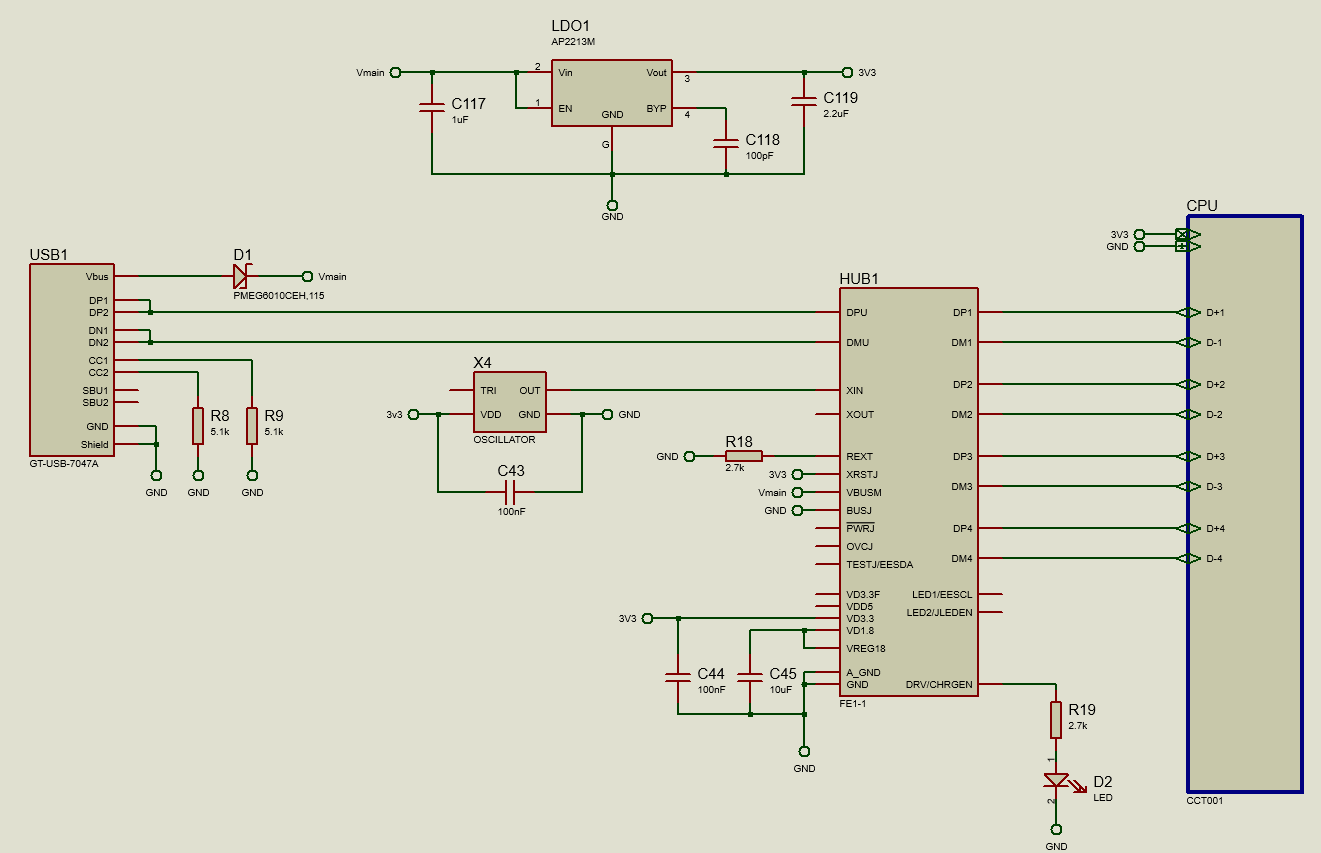Select diode D1 symbol
Viewport: 1321px width, 853px height.
[x=240, y=276]
